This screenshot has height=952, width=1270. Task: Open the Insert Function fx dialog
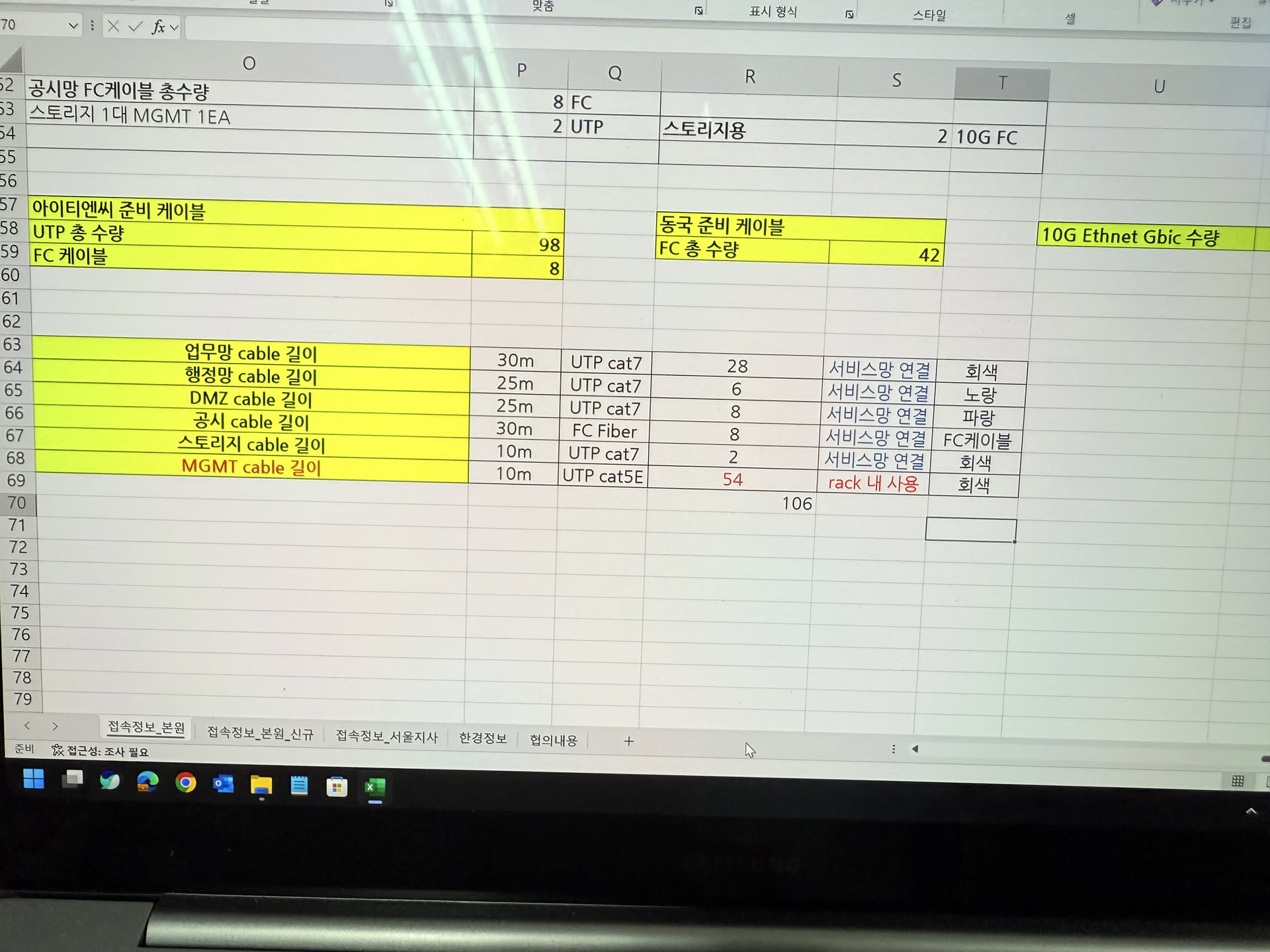157,27
